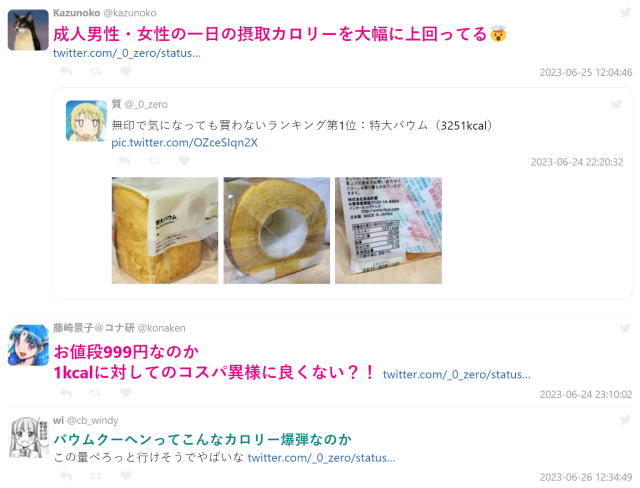Retweet Kazunoko's tweet

click(x=96, y=71)
